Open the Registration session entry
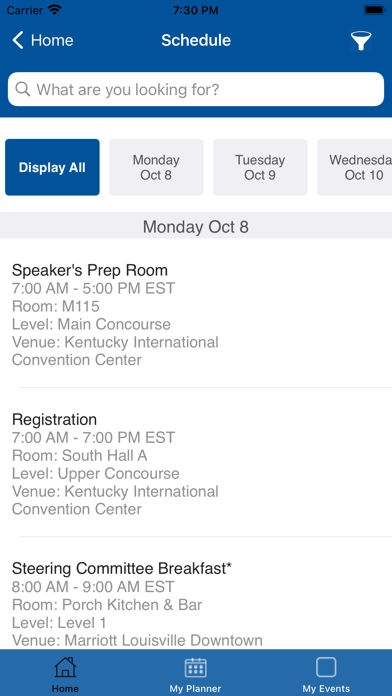 point(196,464)
